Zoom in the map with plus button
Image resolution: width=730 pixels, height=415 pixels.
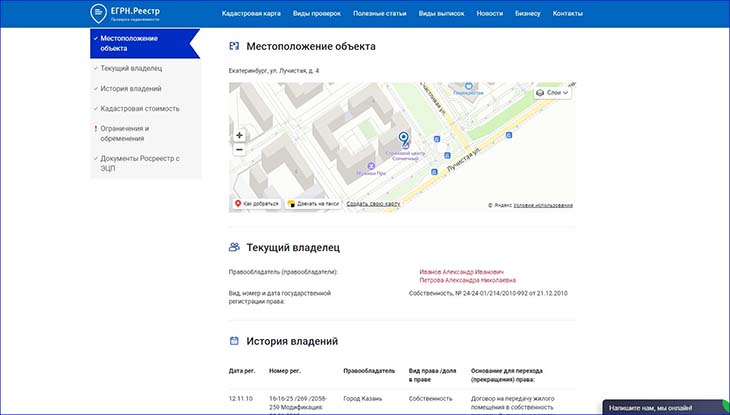(x=239, y=135)
